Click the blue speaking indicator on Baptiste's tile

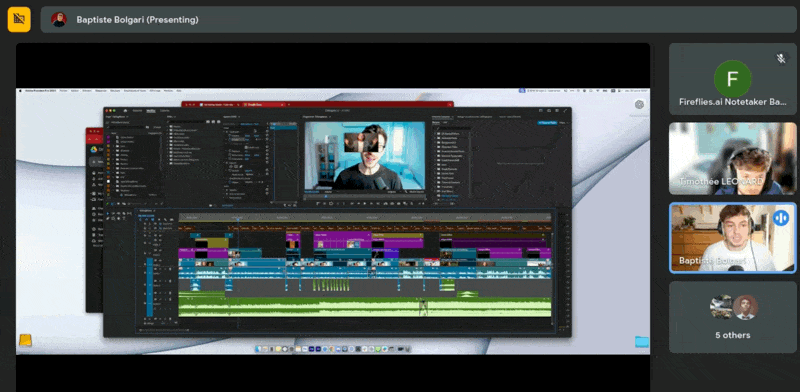click(781, 218)
